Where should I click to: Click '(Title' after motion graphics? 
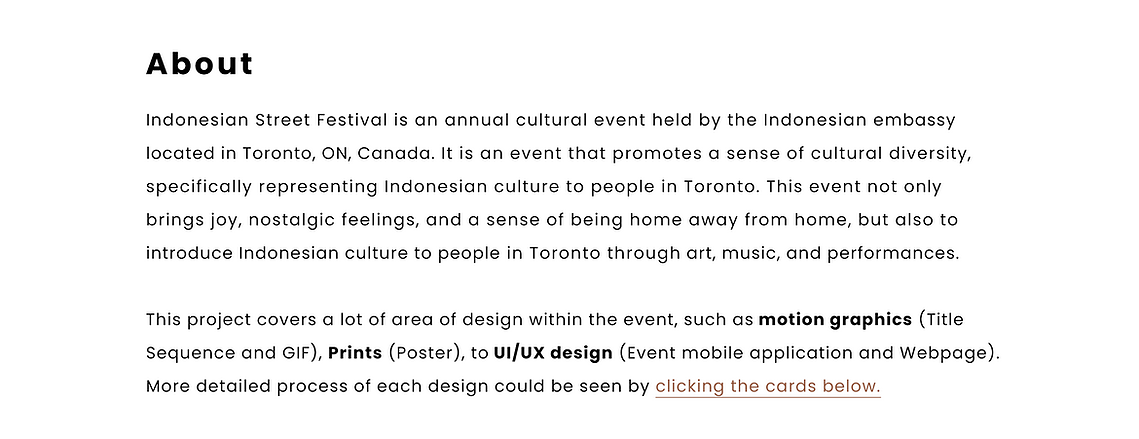[x=941, y=320]
